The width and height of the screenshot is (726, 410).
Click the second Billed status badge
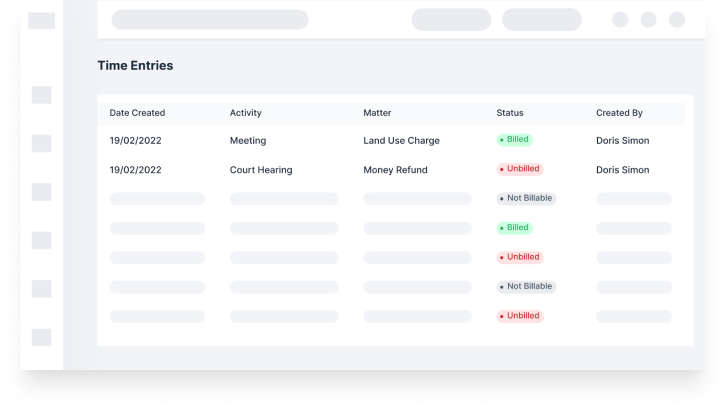pos(514,228)
